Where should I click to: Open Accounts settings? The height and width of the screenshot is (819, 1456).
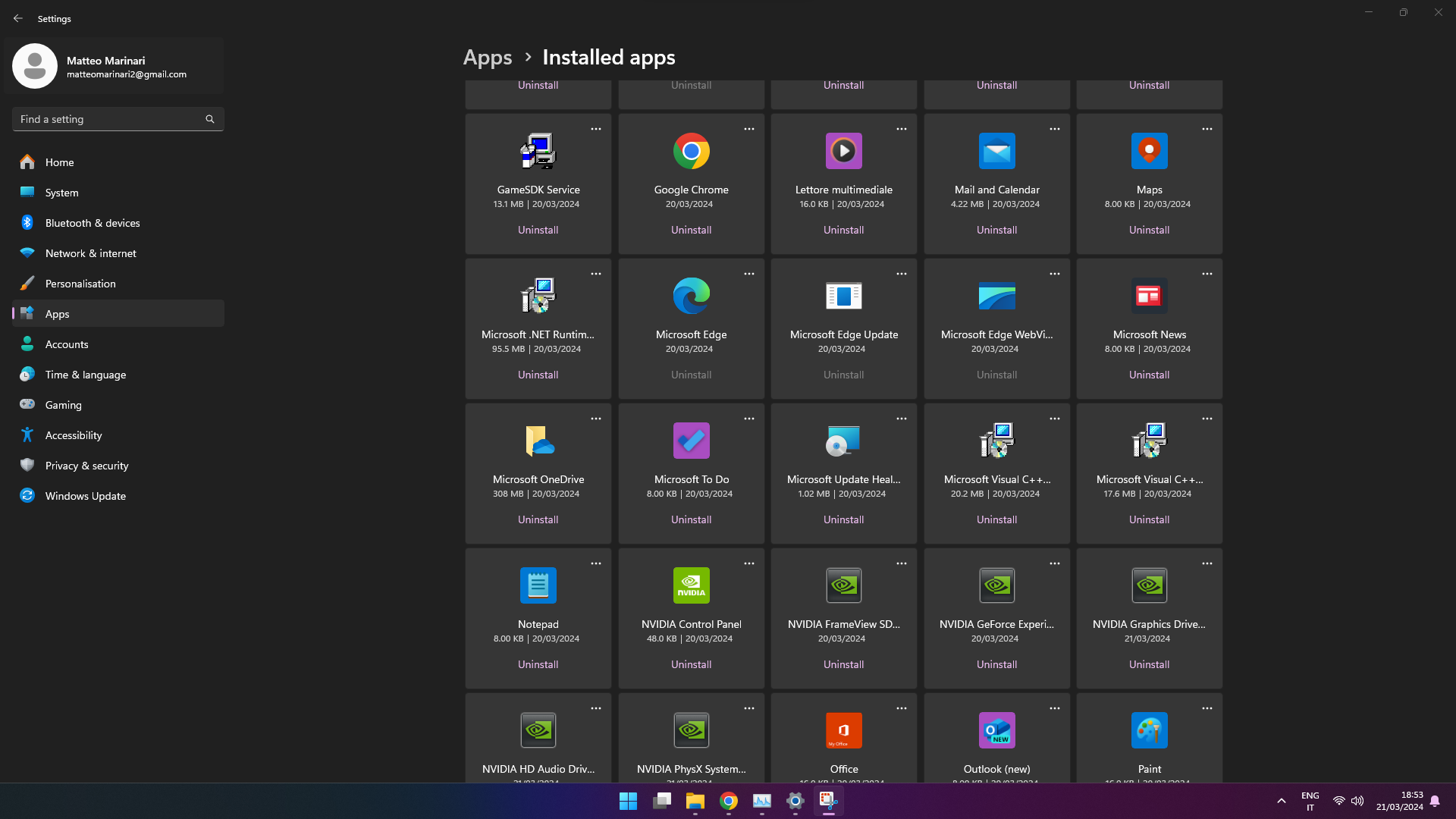[x=118, y=344]
